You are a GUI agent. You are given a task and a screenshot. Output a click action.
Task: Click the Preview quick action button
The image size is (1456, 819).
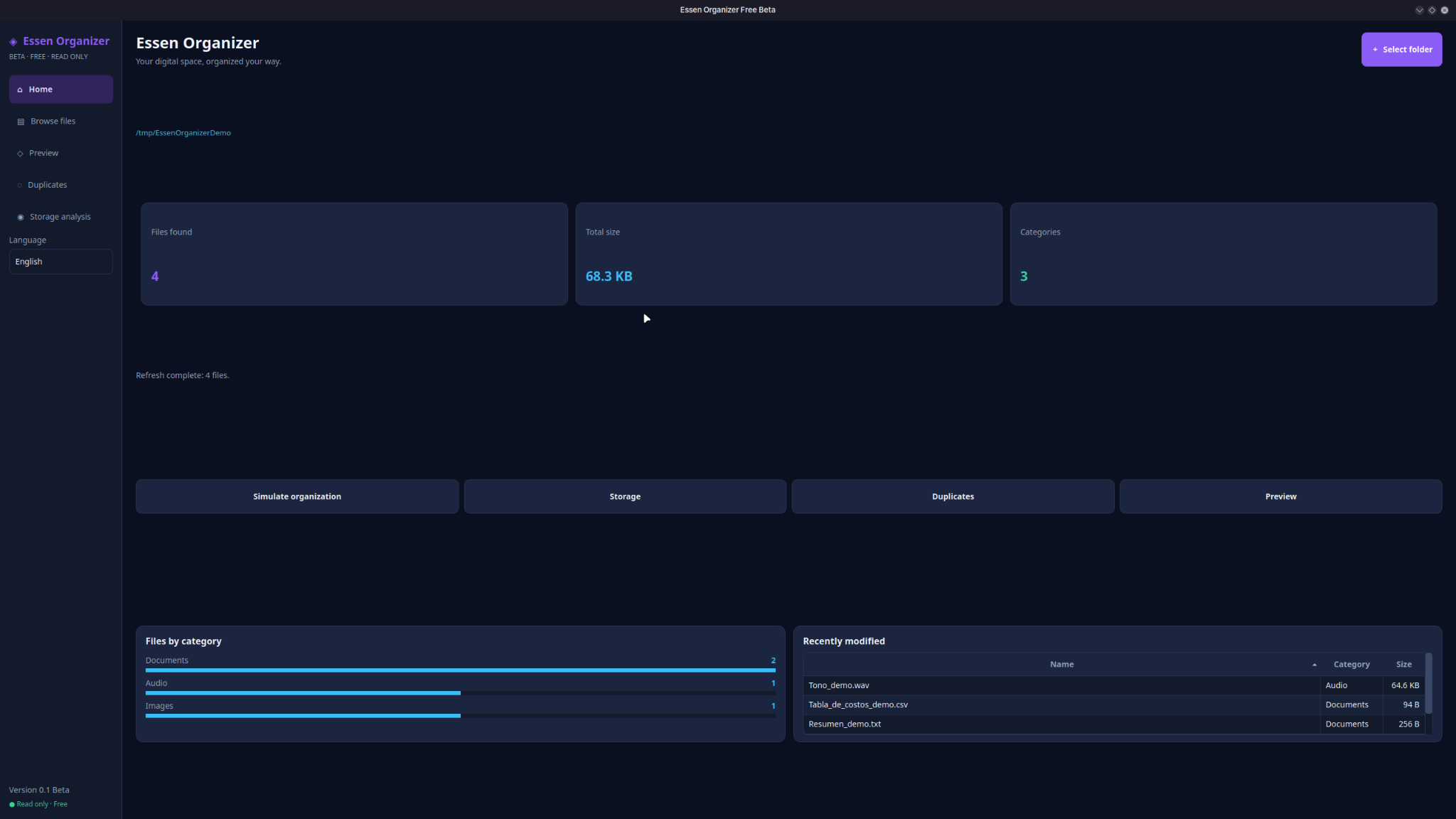1280,496
